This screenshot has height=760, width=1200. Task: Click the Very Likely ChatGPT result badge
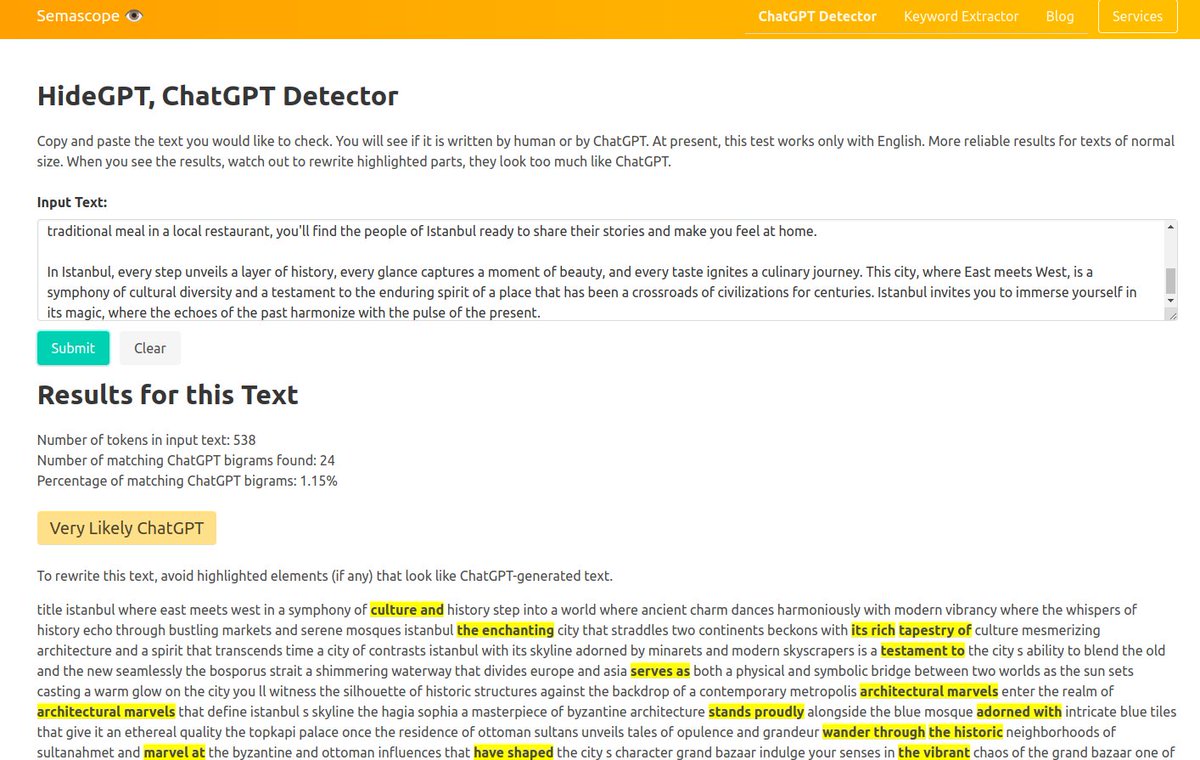tap(126, 528)
